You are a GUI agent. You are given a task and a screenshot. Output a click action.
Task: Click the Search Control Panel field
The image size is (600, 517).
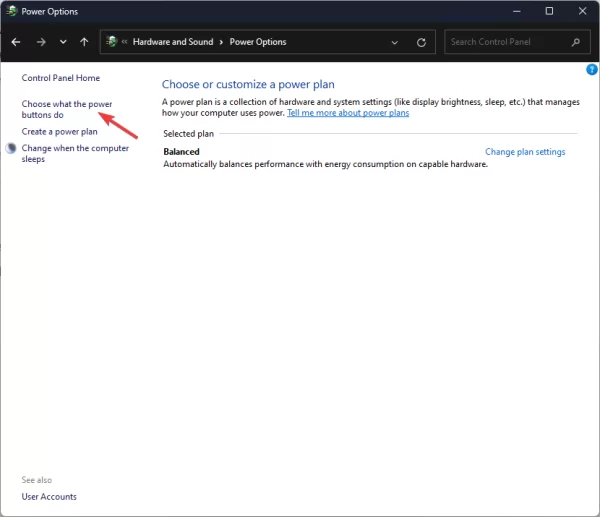pyautogui.click(x=517, y=42)
